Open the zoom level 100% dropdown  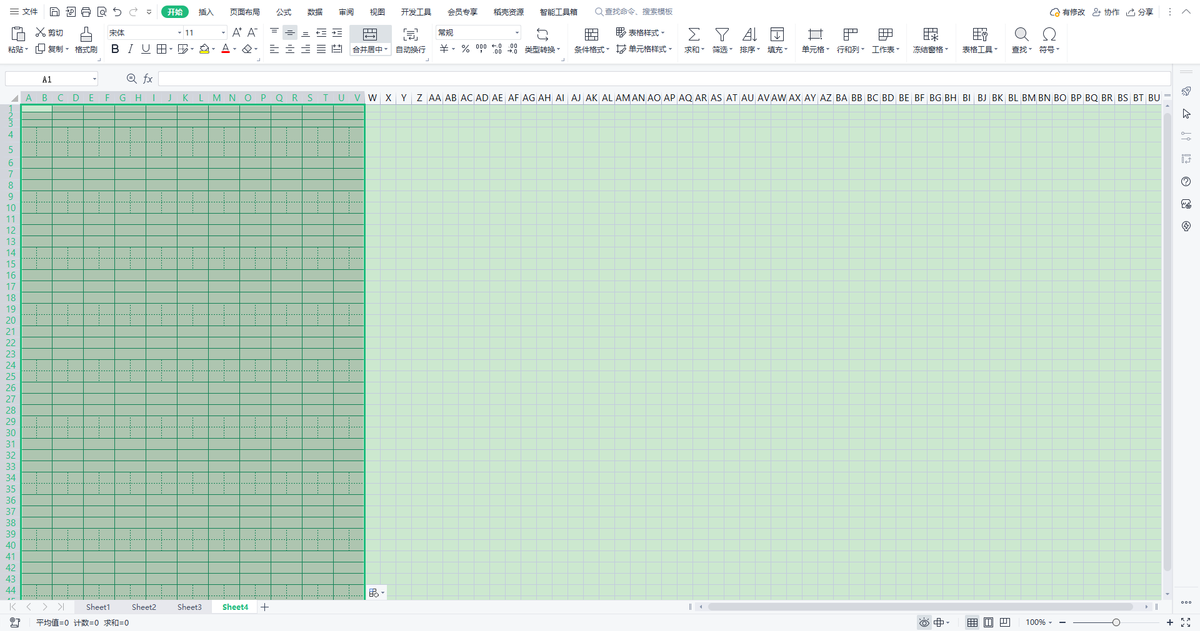pyautogui.click(x=1049, y=622)
